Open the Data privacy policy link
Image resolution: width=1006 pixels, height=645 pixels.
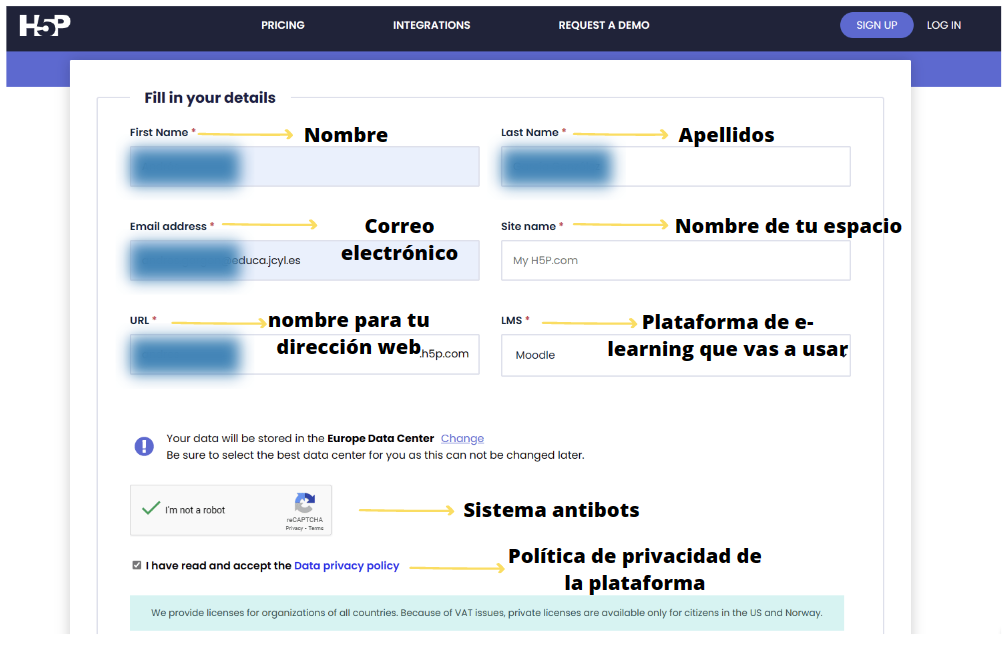click(x=346, y=565)
